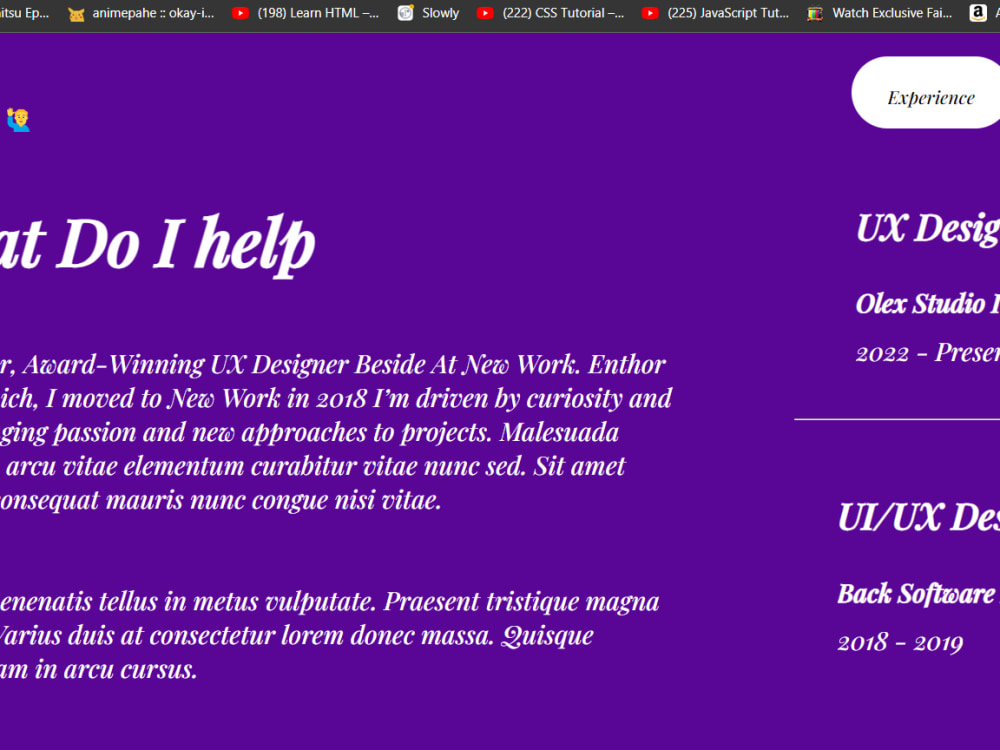Open the Learn HTML YouTube bookmark

point(305,13)
